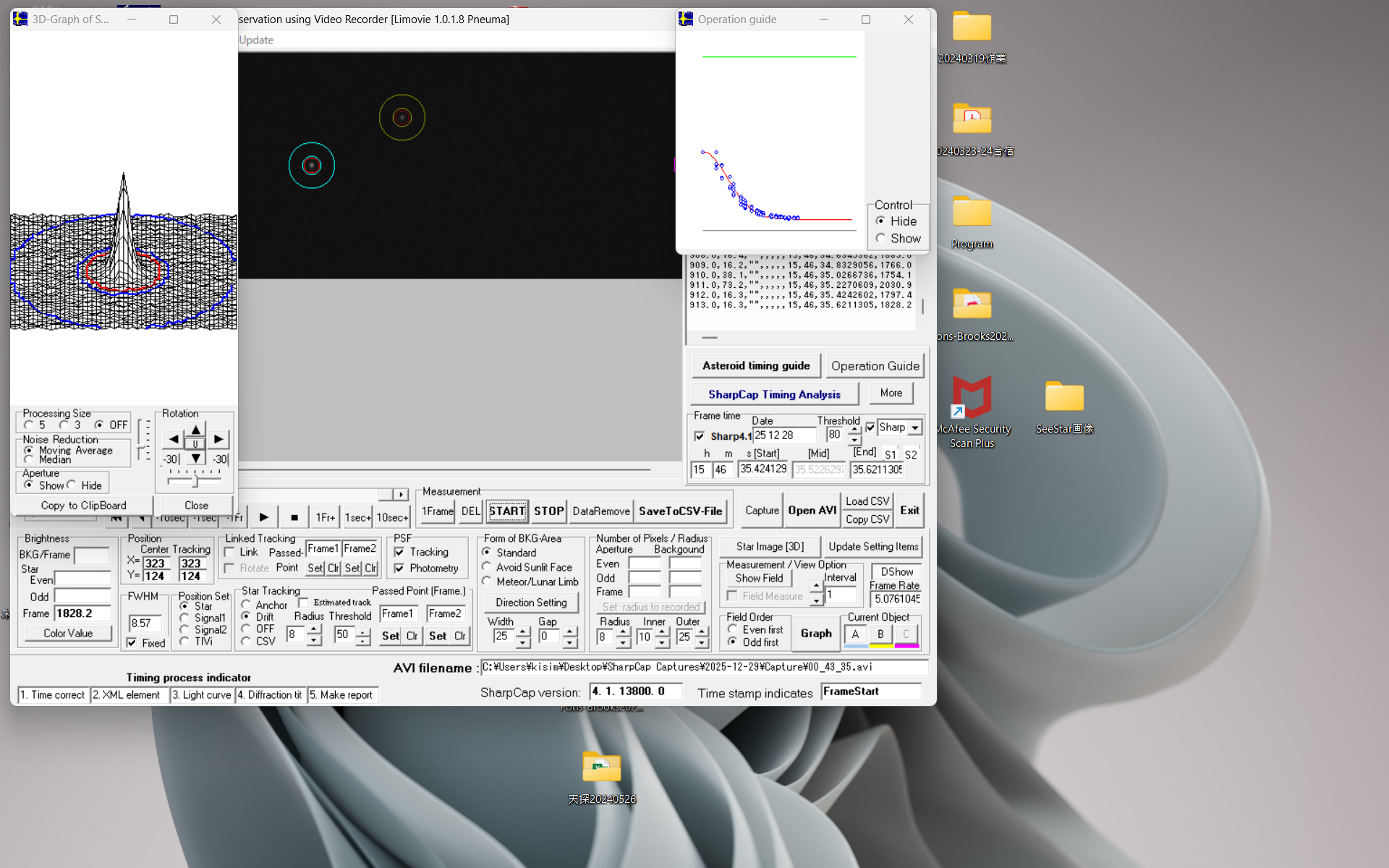Rotate 3D graph right with arrow

[x=218, y=439]
